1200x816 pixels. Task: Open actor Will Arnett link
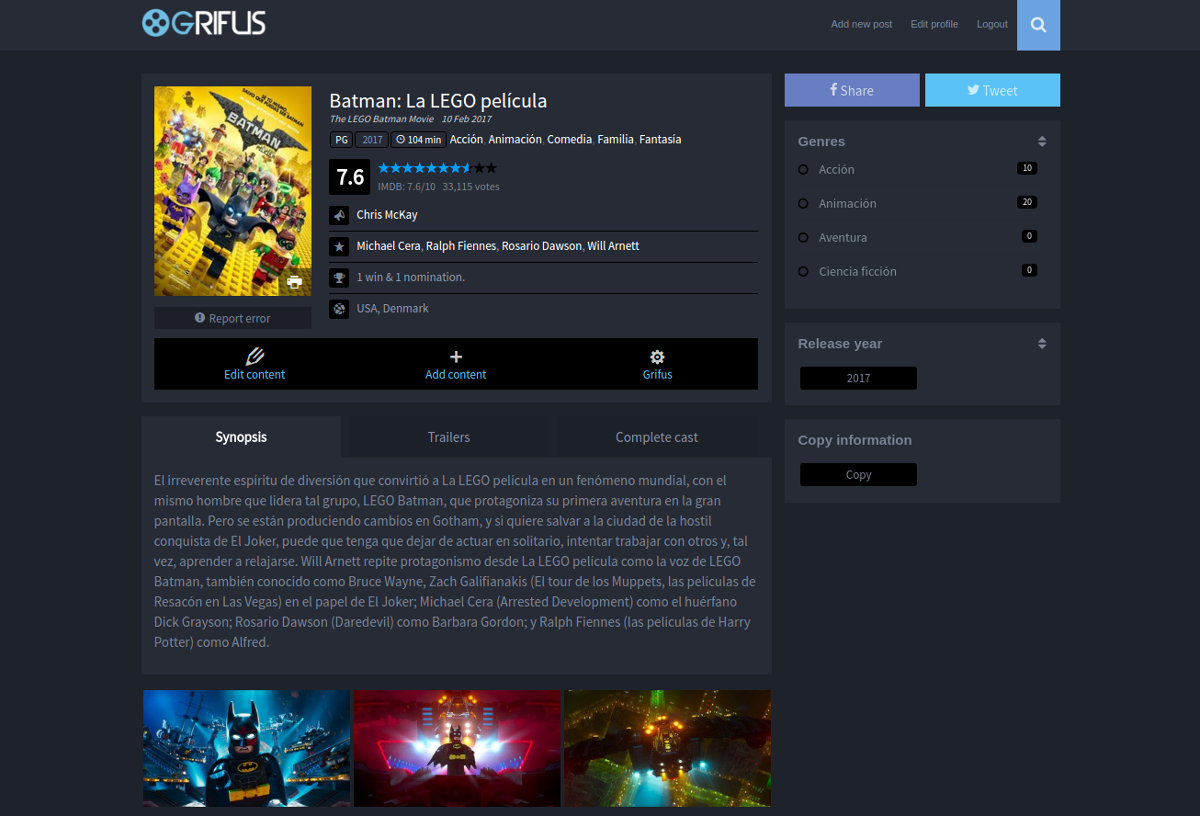point(613,246)
